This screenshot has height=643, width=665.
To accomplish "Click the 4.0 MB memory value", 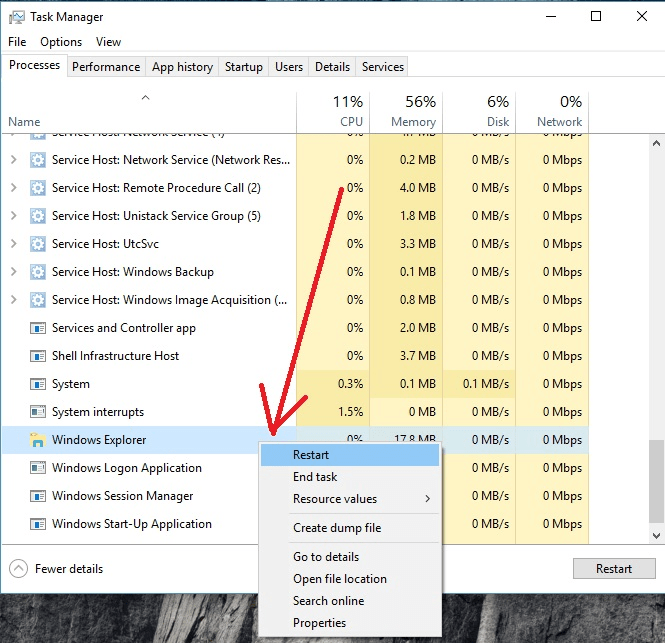I will point(418,188).
